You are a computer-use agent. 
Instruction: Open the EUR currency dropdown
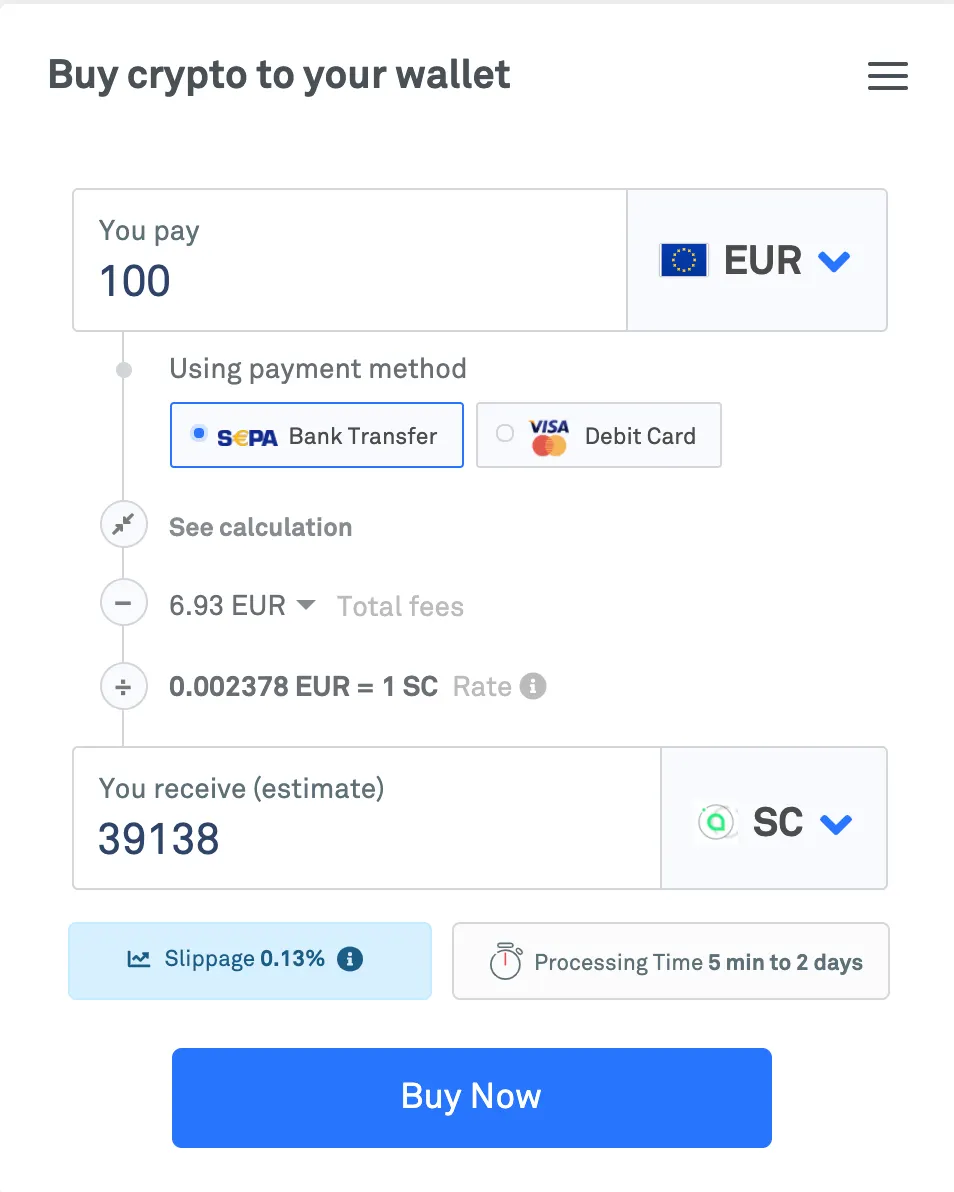point(834,260)
